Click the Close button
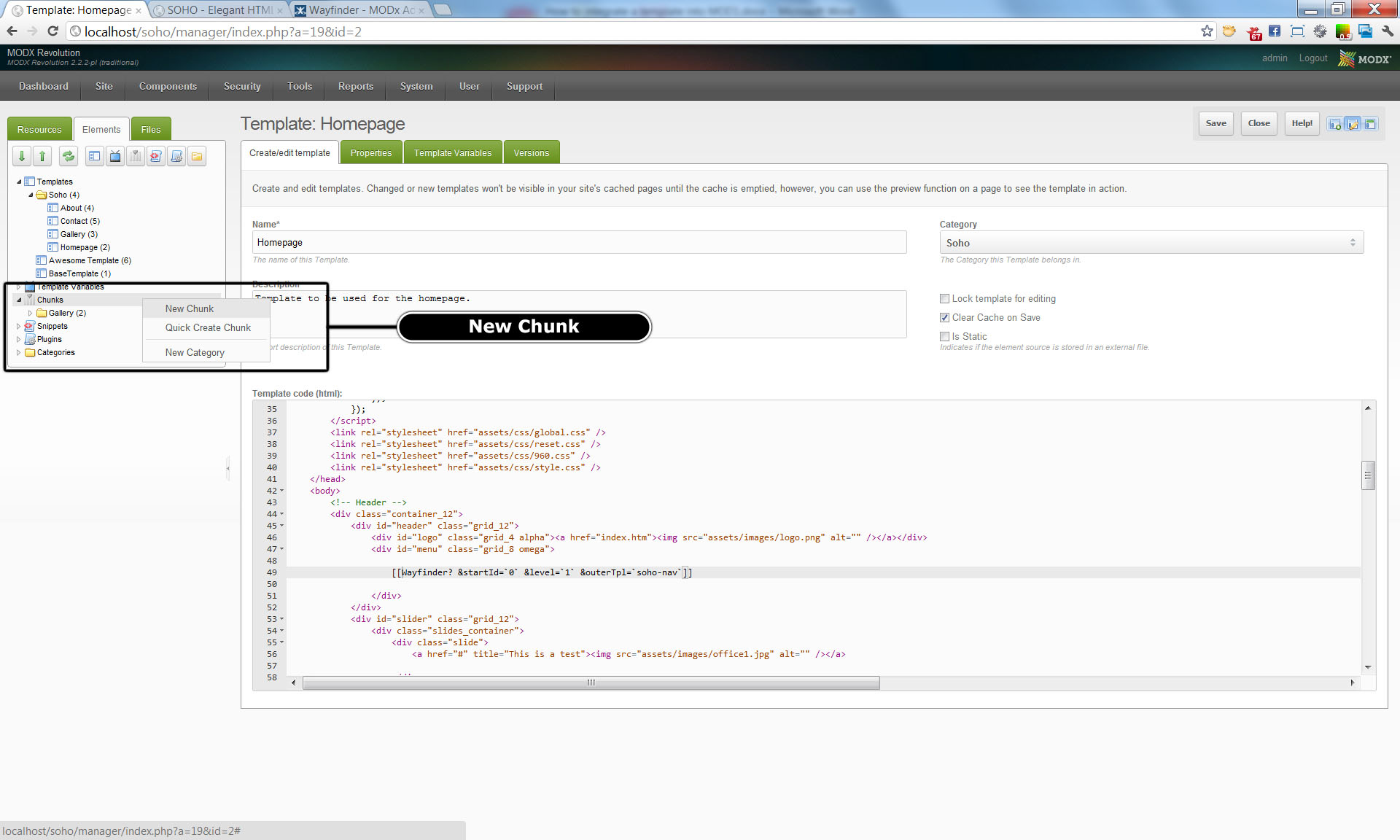The height and width of the screenshot is (840, 1400). pyautogui.click(x=1259, y=123)
